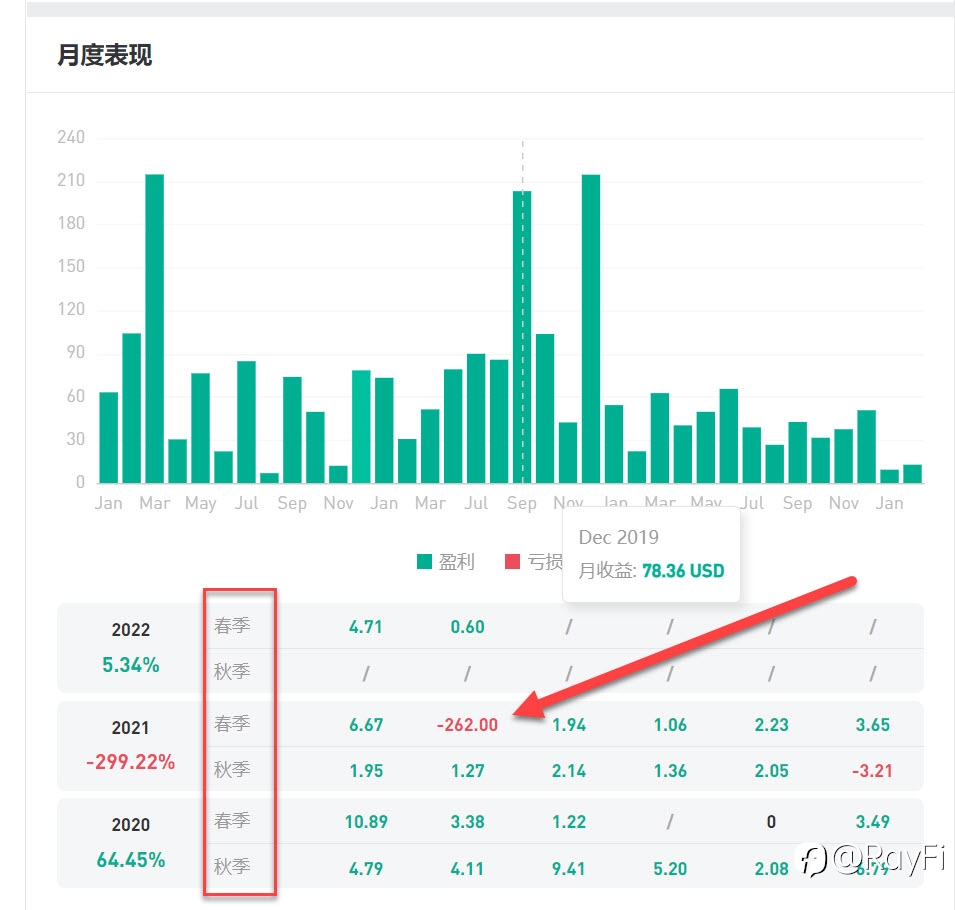The width and height of the screenshot is (955, 910).
Task: Click the 4.71 cell in 2022
Action: pyautogui.click(x=365, y=627)
